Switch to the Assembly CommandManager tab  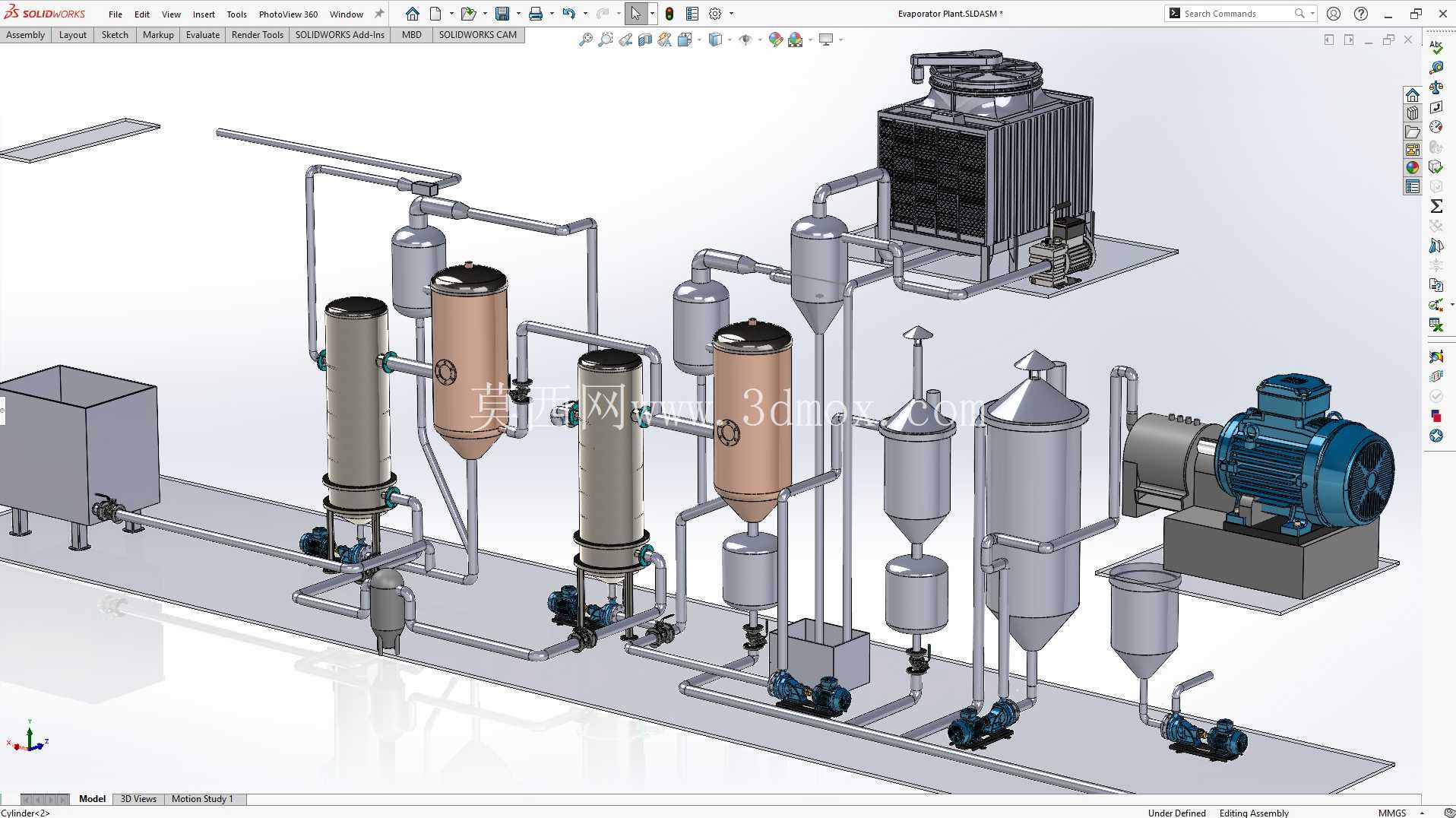26,35
